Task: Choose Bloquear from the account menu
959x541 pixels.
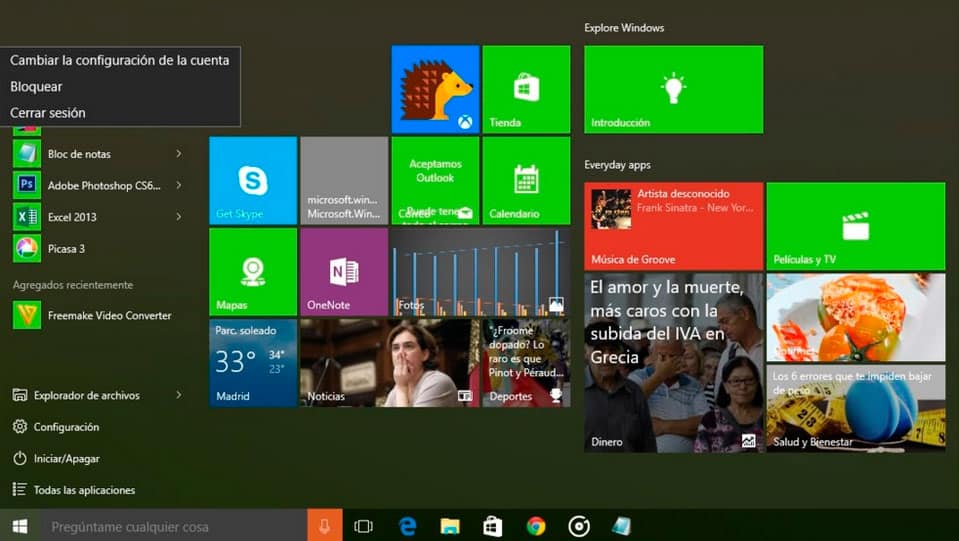Action: click(120, 86)
